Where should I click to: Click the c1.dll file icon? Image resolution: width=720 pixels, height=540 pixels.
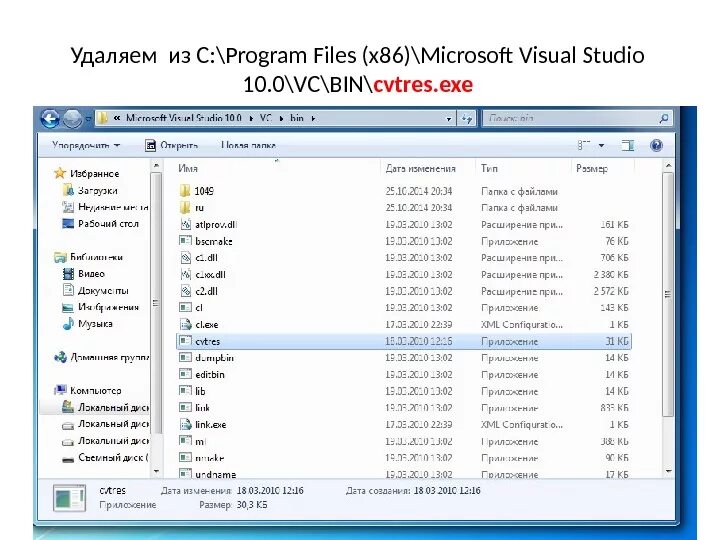click(185, 258)
